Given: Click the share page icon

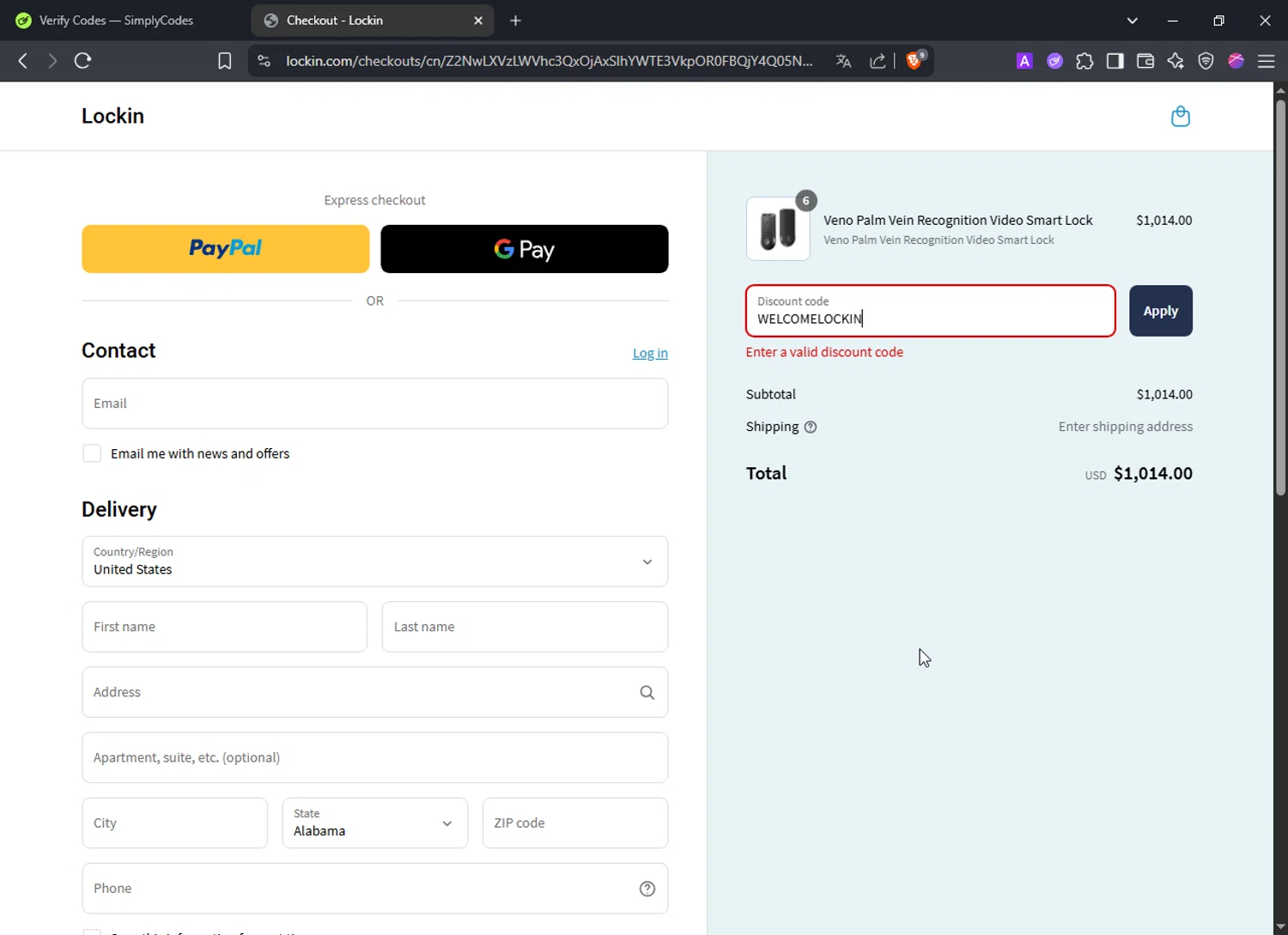Looking at the screenshot, I should click(x=878, y=61).
